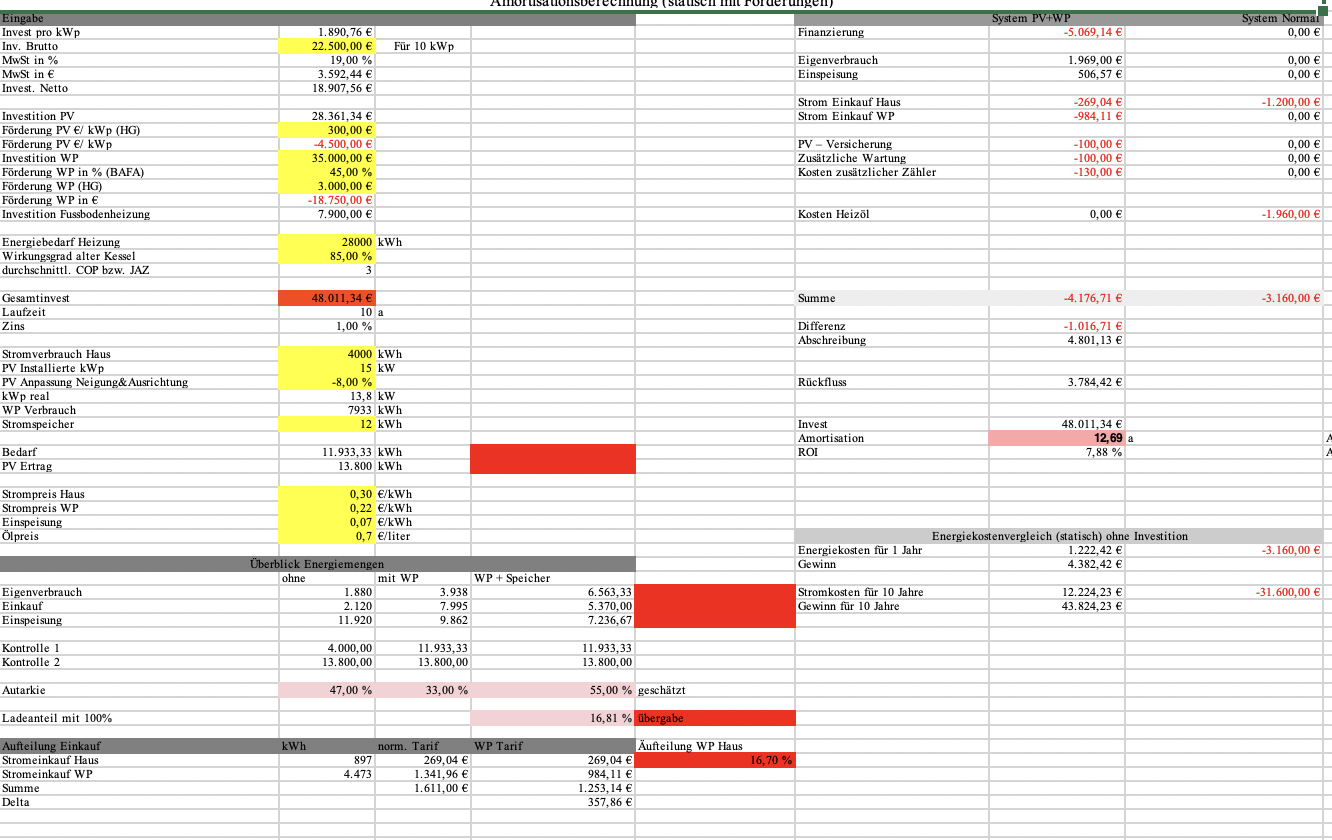The height and width of the screenshot is (840, 1332).
Task: Select the 'WP + Speicher' column header
Action: (512, 578)
